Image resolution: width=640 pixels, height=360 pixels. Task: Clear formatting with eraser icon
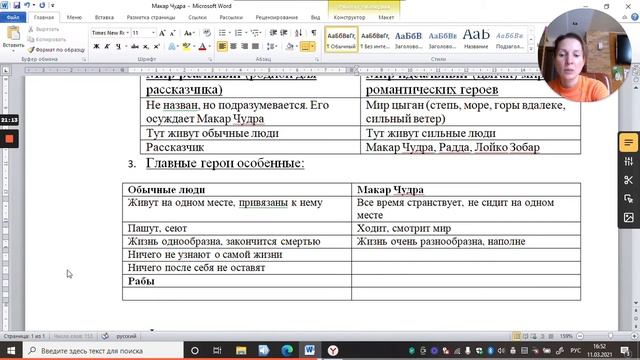[207, 33]
